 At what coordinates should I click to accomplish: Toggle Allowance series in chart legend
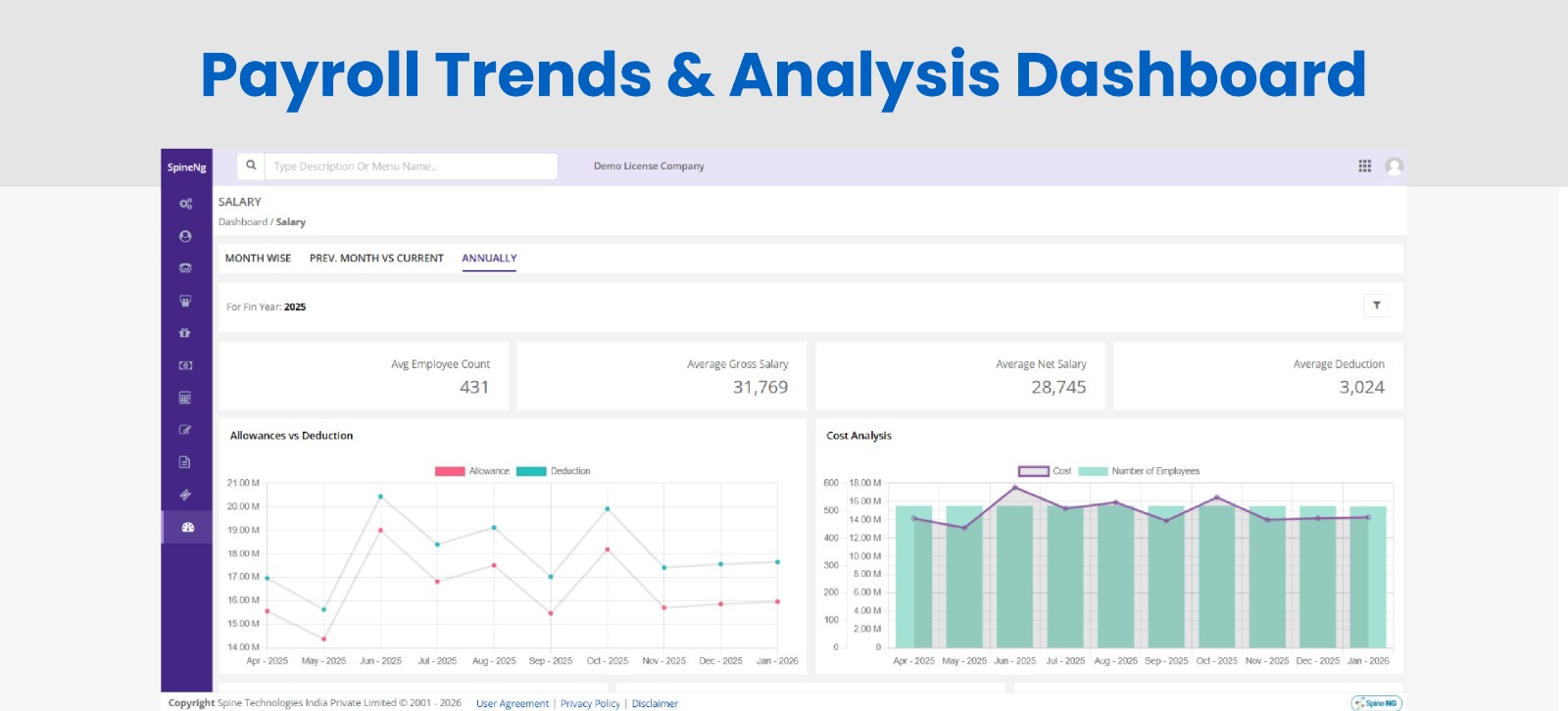(x=472, y=471)
